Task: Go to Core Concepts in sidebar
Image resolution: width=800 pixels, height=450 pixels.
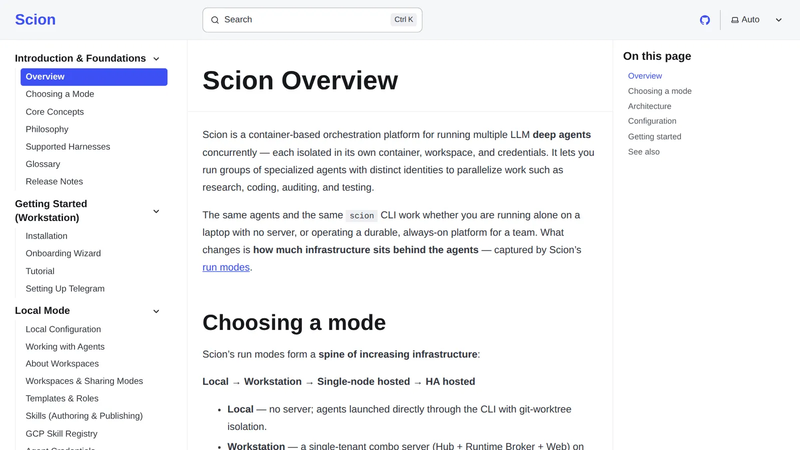Action: [x=55, y=112]
